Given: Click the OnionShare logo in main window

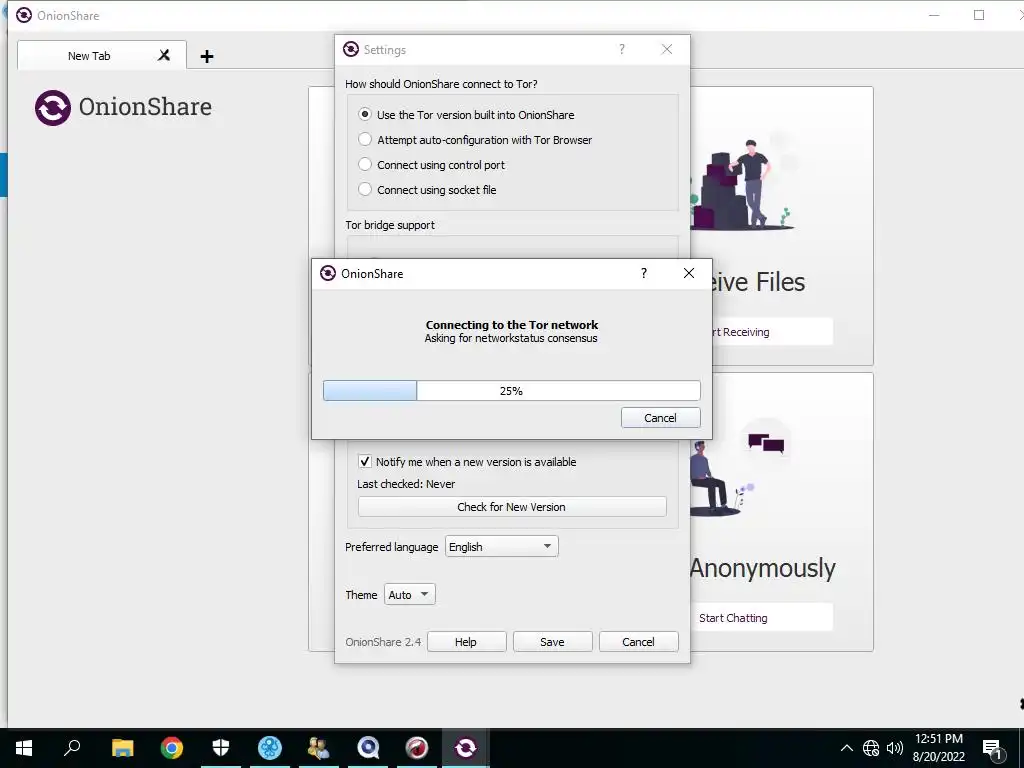Looking at the screenshot, I should [x=123, y=107].
